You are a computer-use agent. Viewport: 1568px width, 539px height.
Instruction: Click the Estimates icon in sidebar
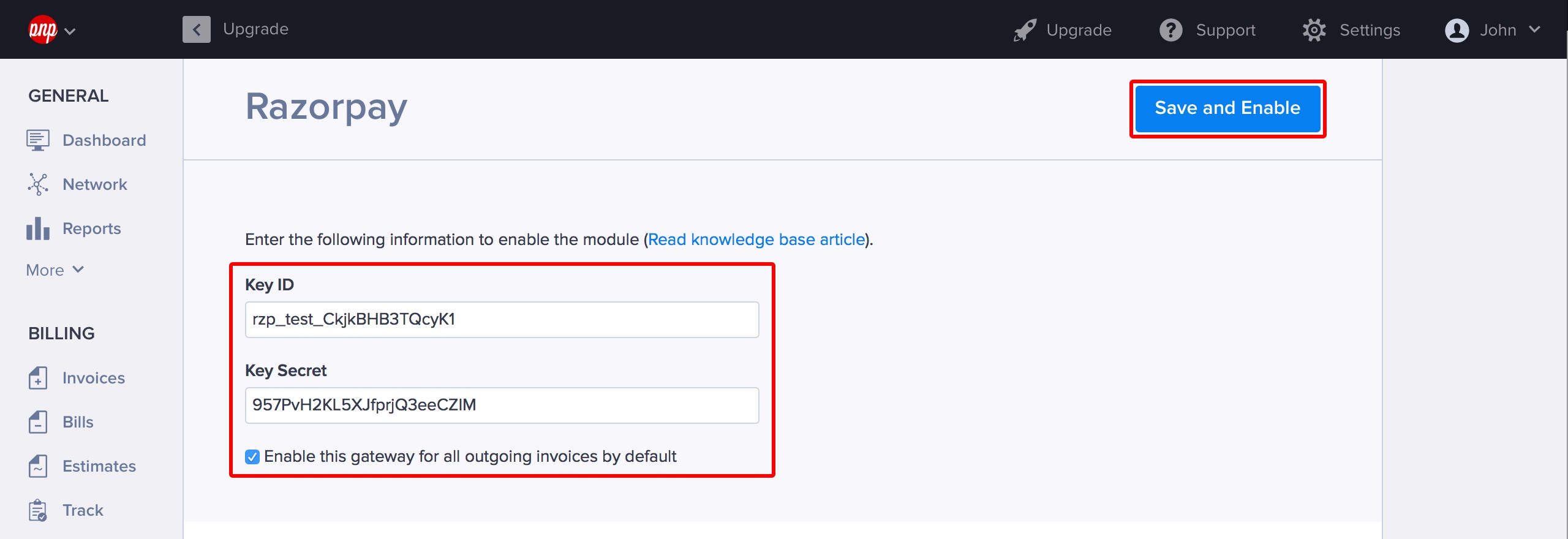[x=39, y=466]
